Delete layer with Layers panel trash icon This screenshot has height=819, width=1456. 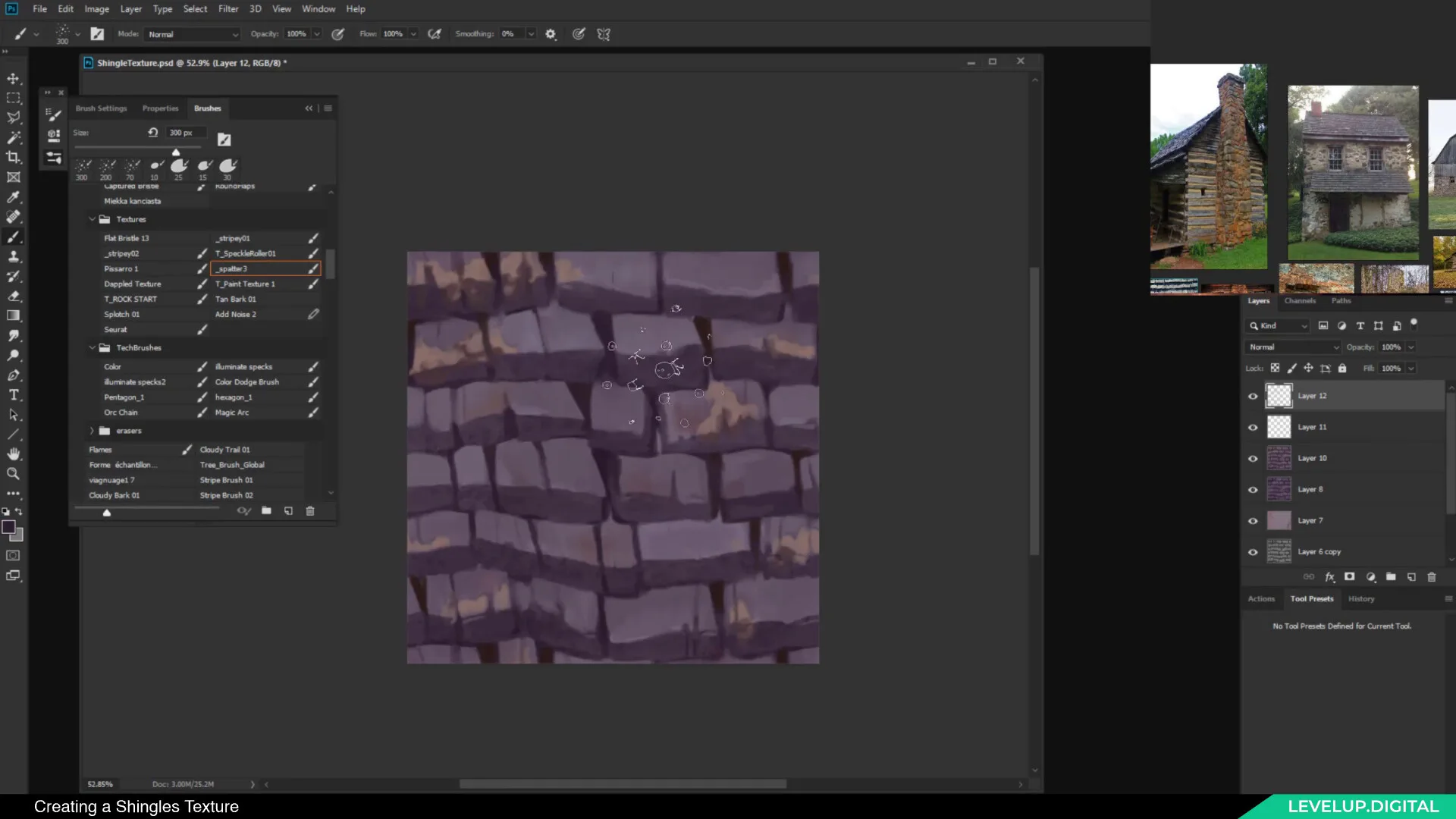tap(1432, 577)
